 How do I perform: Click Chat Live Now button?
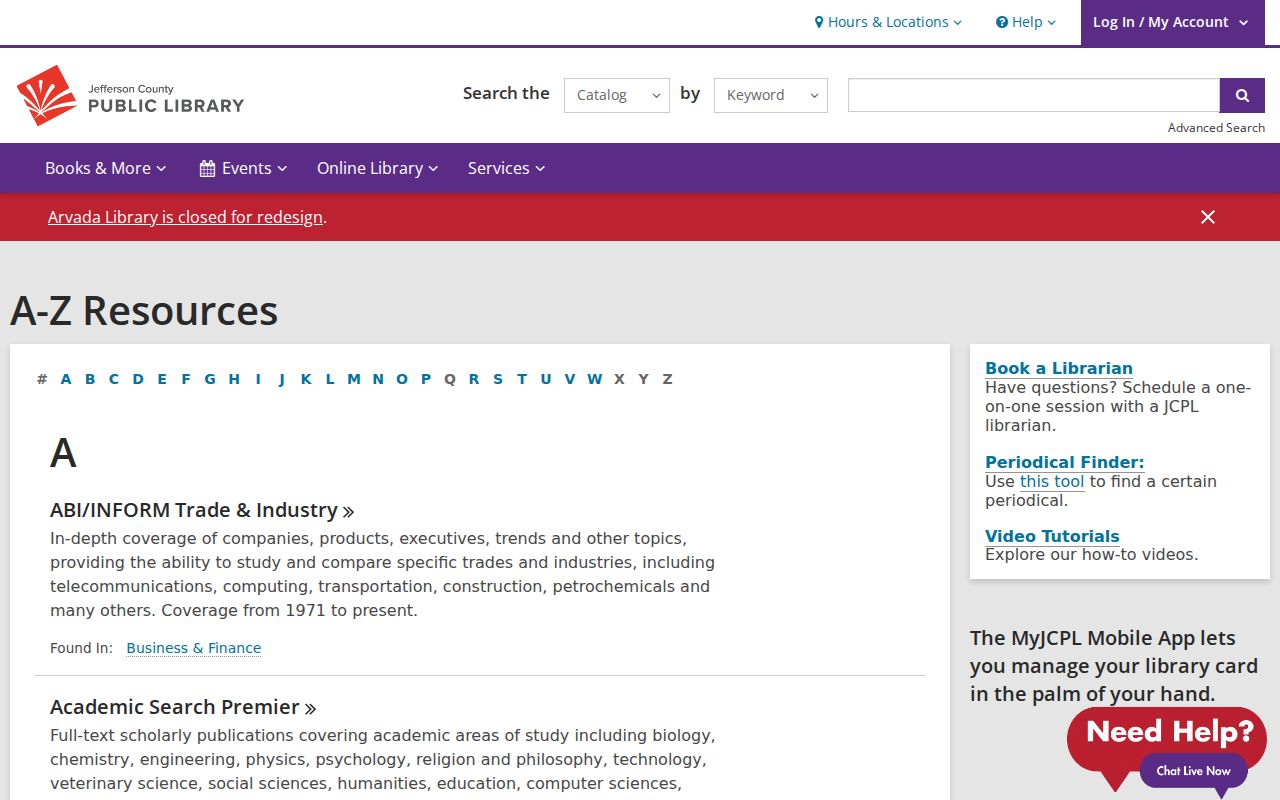point(1193,771)
